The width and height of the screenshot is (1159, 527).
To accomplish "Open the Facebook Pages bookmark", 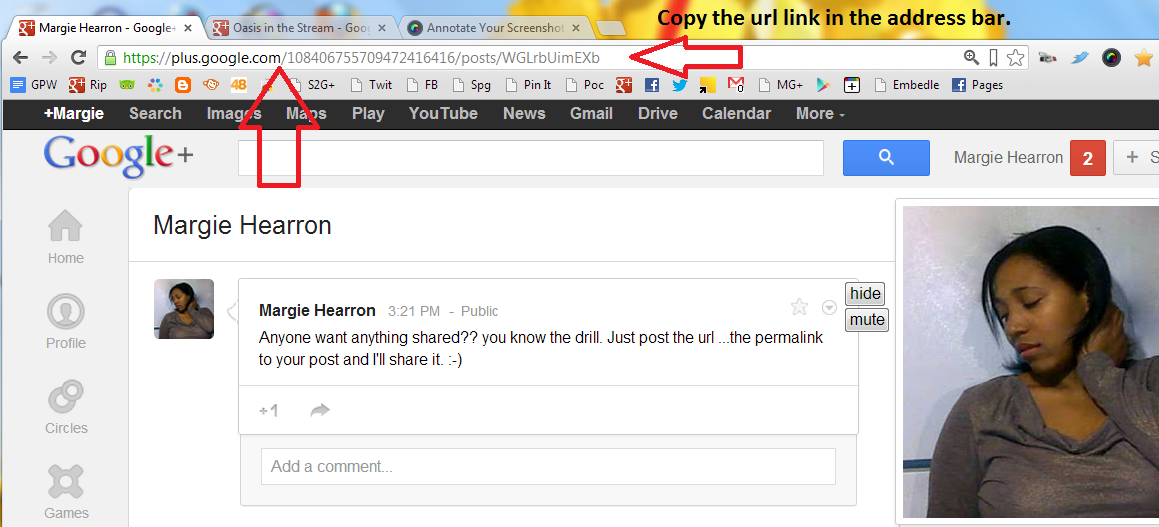I will point(977,85).
